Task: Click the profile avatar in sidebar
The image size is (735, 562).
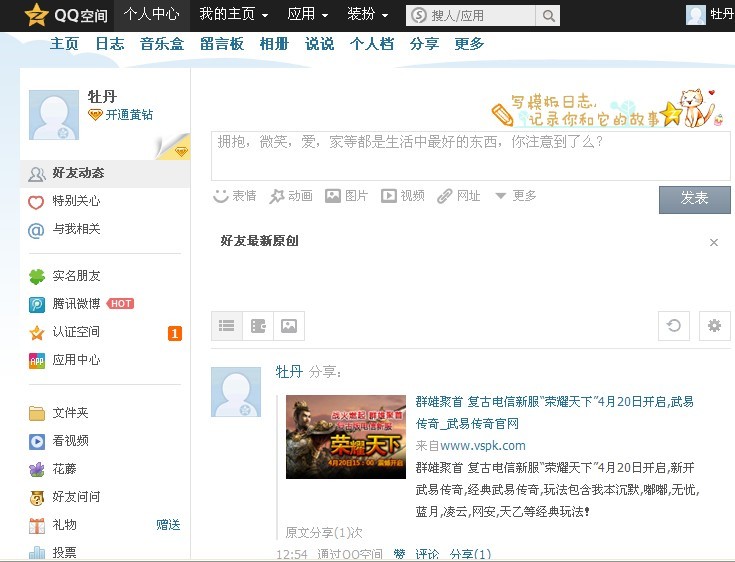Action: click(x=54, y=115)
